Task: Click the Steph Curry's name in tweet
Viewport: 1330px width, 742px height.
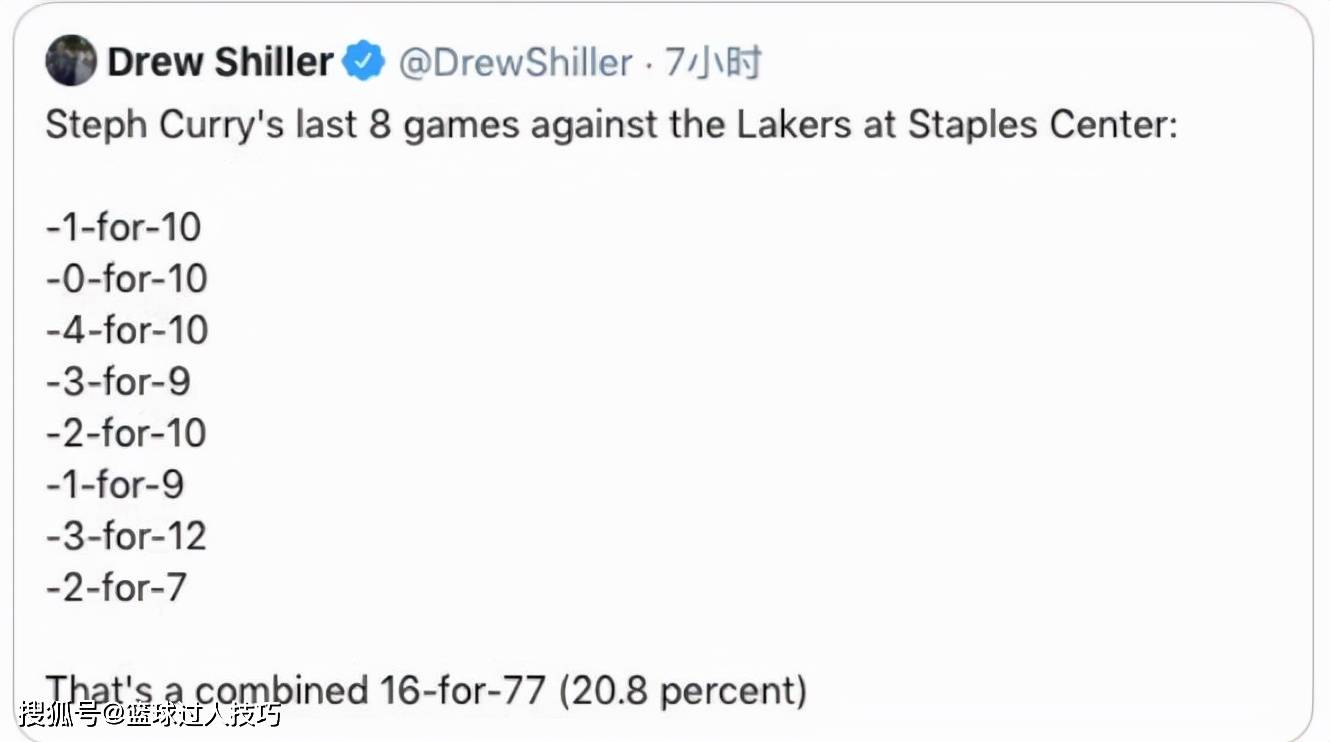Action: pyautogui.click(x=163, y=127)
